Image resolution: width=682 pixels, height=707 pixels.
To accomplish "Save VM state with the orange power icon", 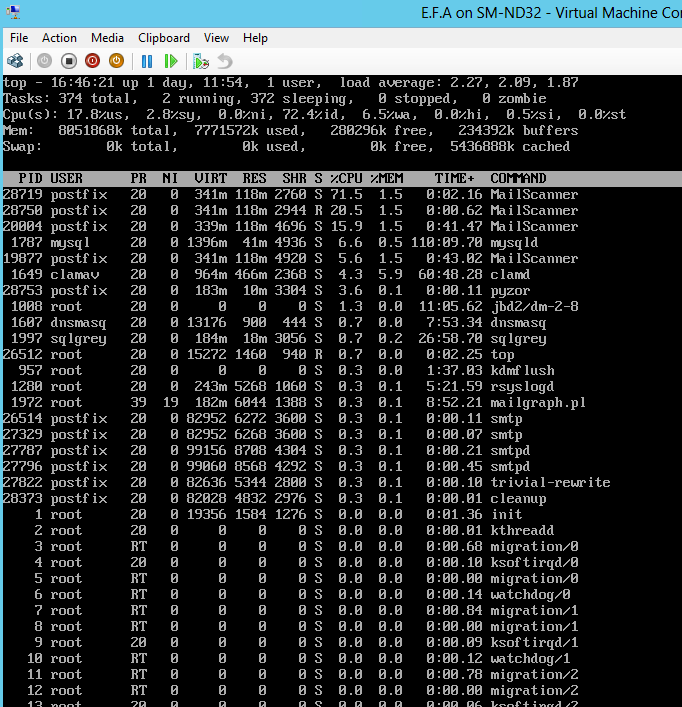I will click(x=116, y=61).
